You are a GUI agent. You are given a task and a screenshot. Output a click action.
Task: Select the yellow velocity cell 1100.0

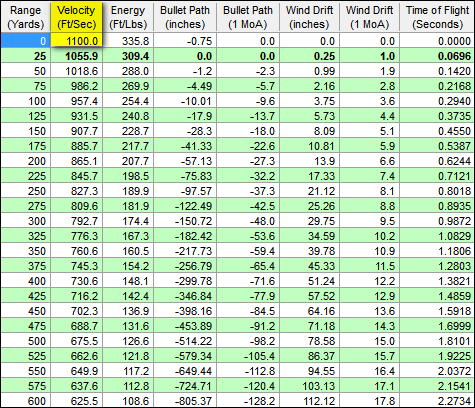[x=76, y=41]
